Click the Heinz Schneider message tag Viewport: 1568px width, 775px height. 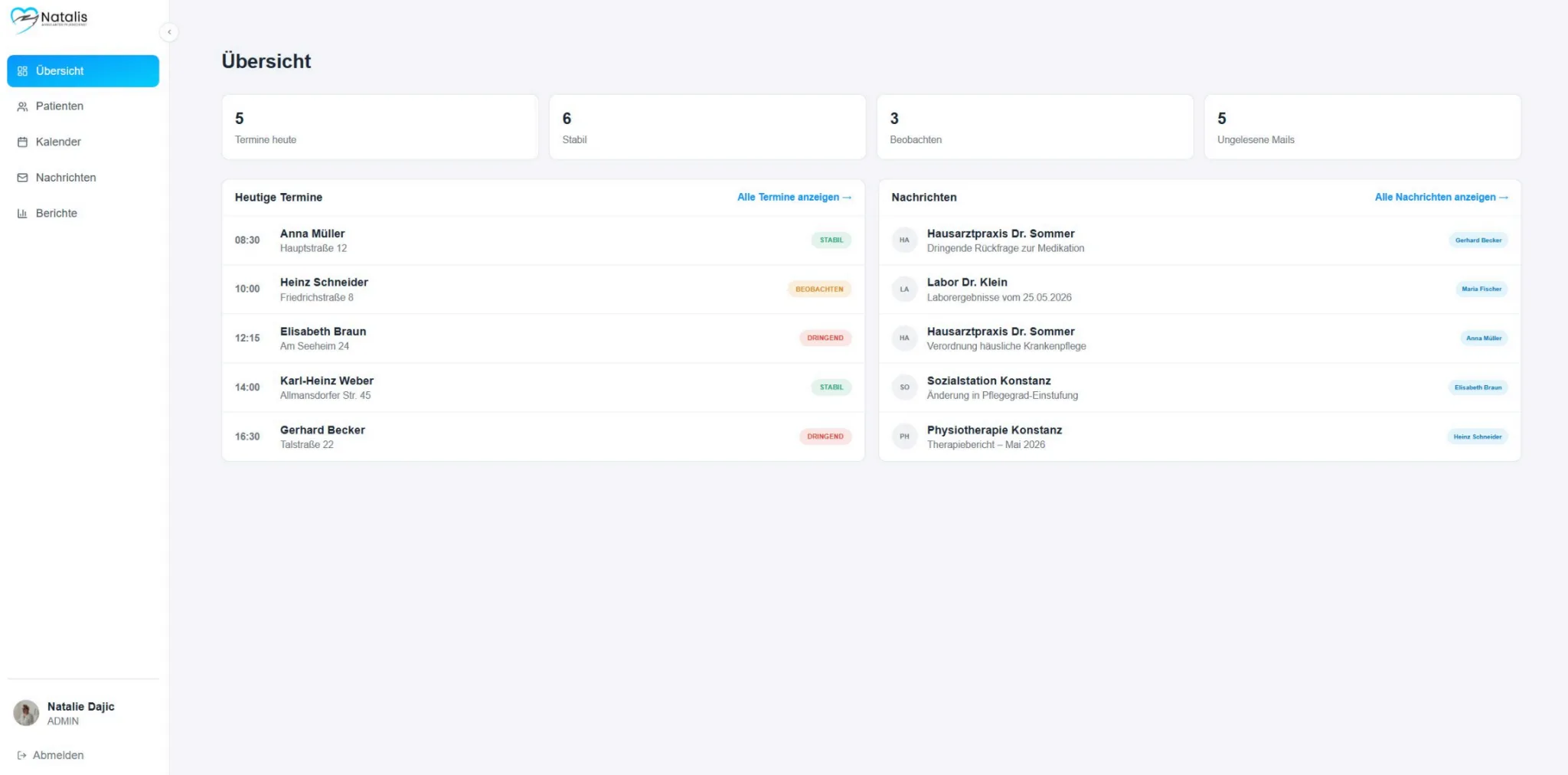coord(1478,437)
